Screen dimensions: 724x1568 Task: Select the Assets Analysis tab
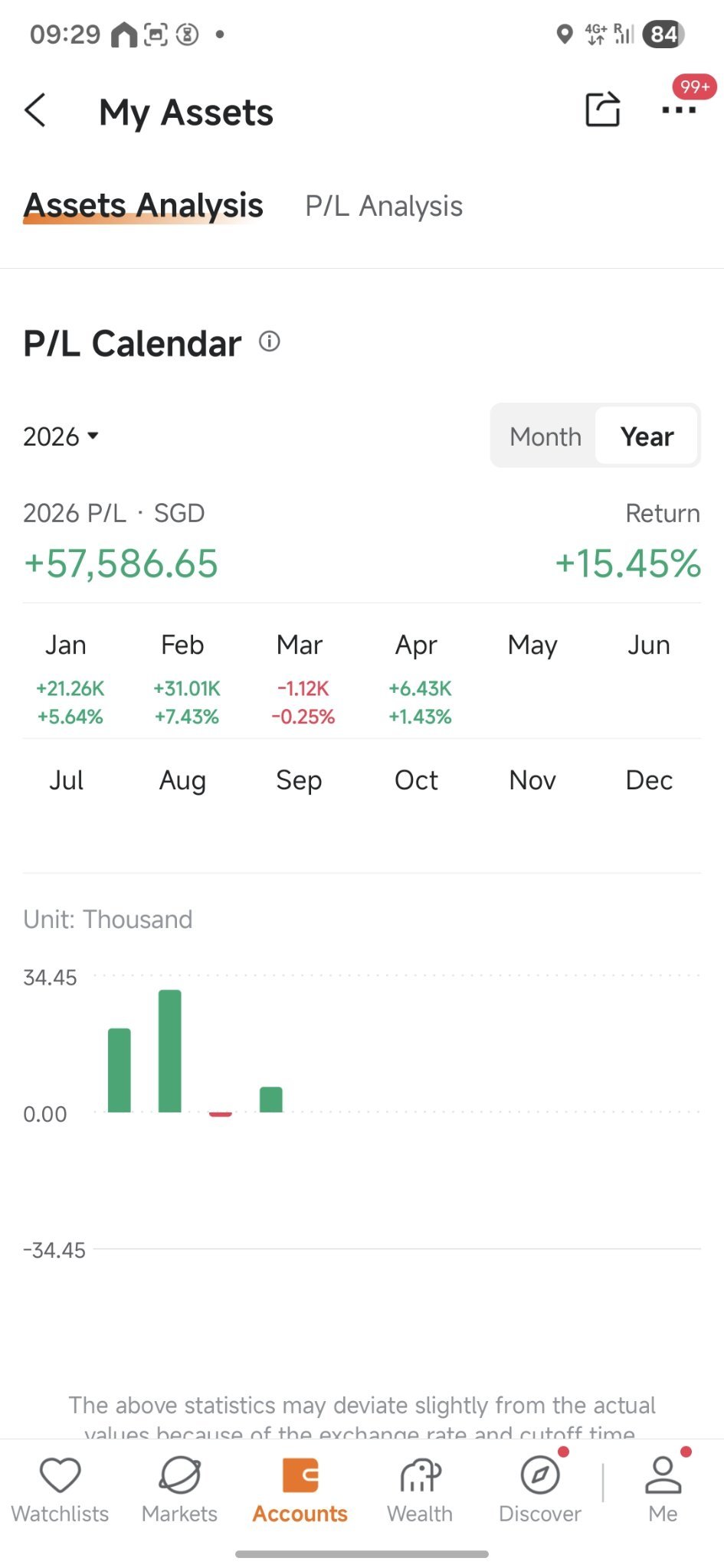tap(143, 205)
